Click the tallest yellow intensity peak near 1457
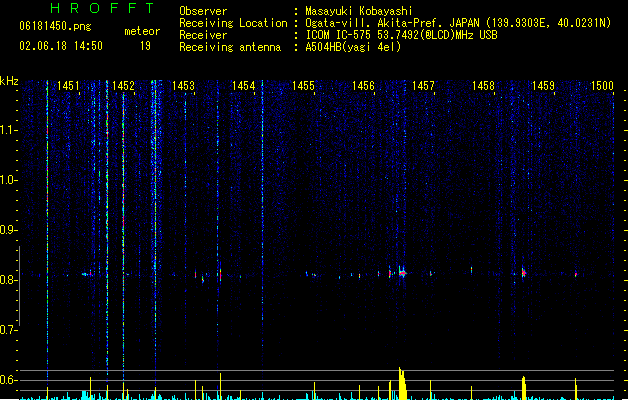This screenshot has height=400, width=629. [x=402, y=384]
